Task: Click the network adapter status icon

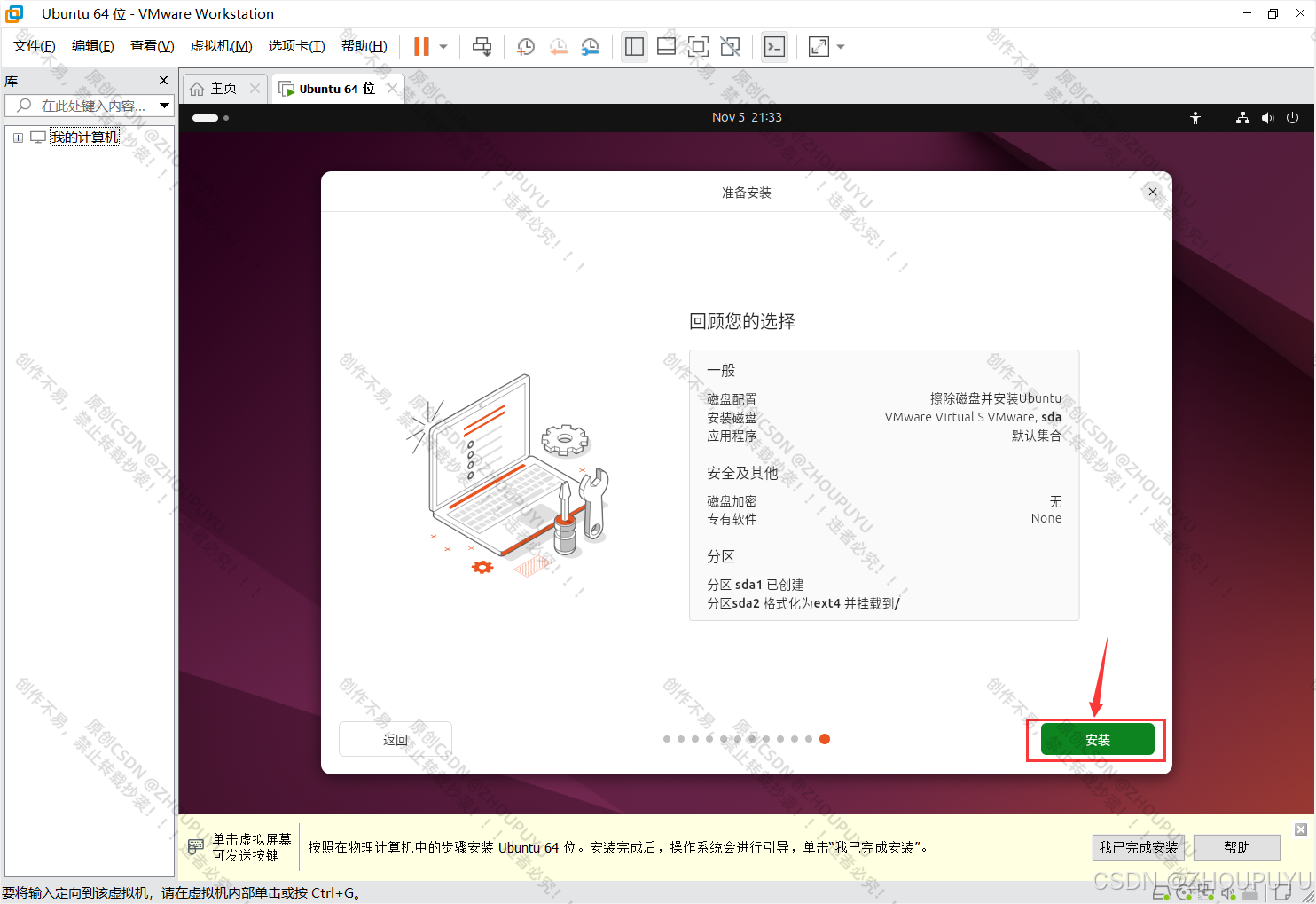Action: [1206, 894]
